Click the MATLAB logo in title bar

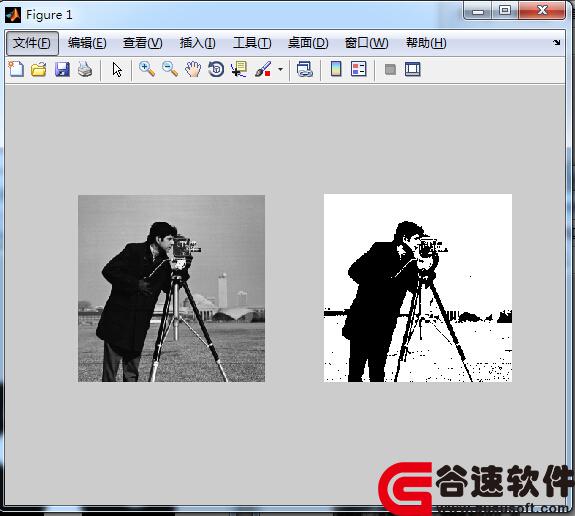pyautogui.click(x=13, y=15)
